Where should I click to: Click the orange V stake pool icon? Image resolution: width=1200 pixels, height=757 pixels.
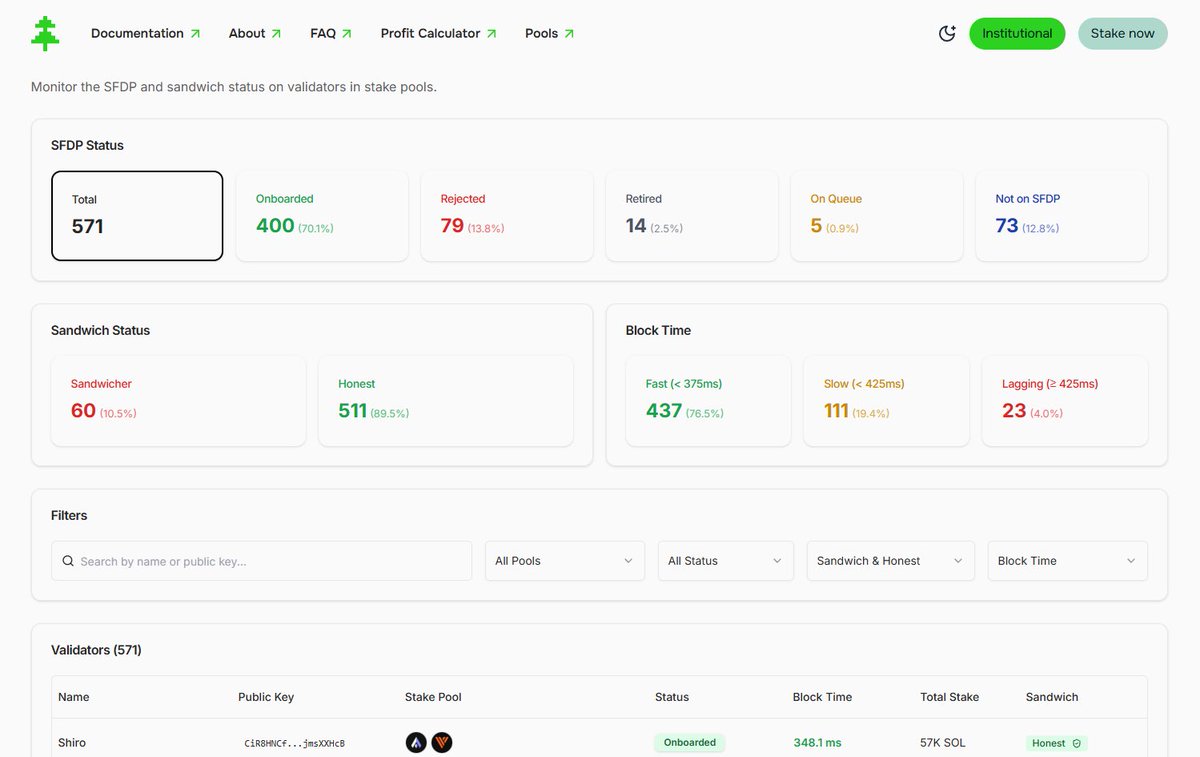tap(442, 743)
